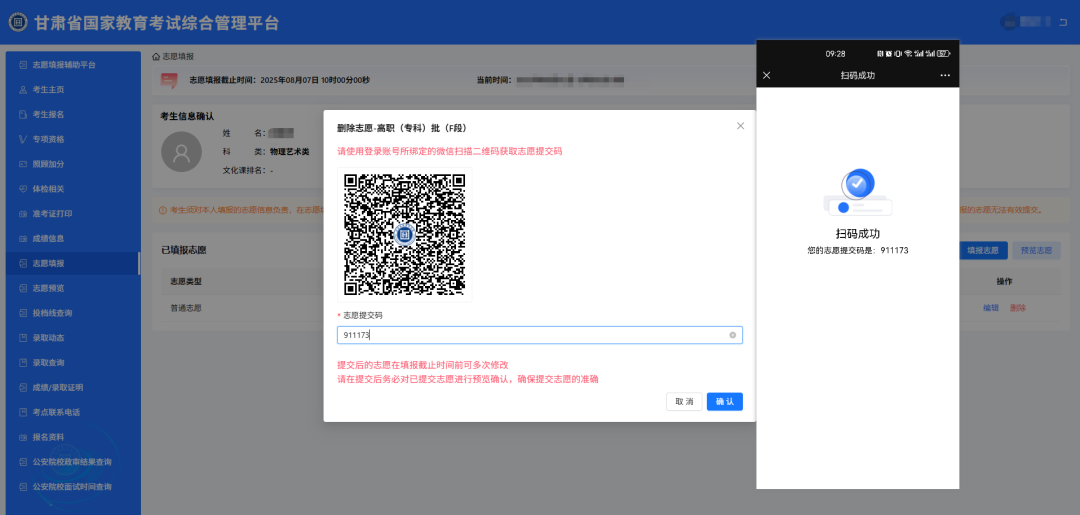The image size is (1080, 515).
Task: Click the 志愿提交码 input field
Action: pos(539,335)
